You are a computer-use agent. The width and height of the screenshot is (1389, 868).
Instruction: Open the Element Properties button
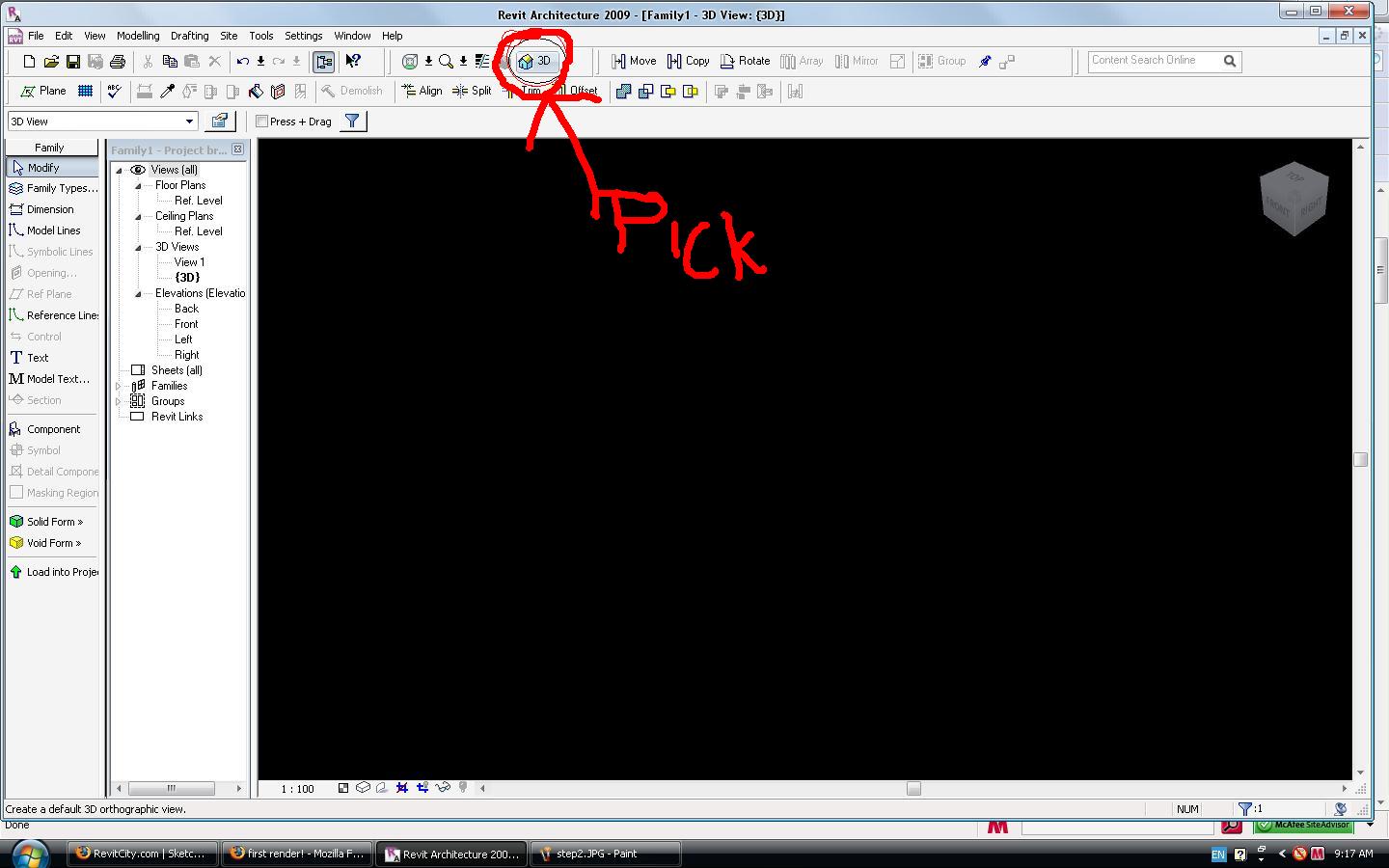220,122
